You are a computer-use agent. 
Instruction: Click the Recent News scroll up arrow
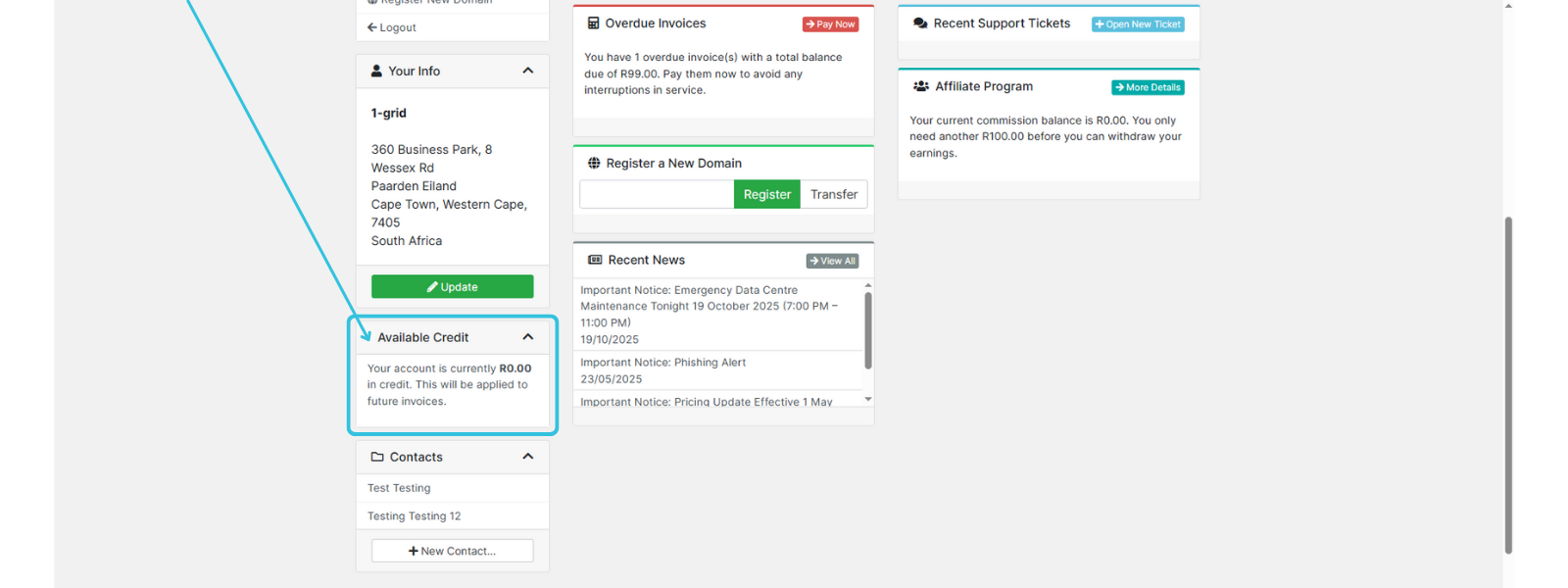(868, 285)
